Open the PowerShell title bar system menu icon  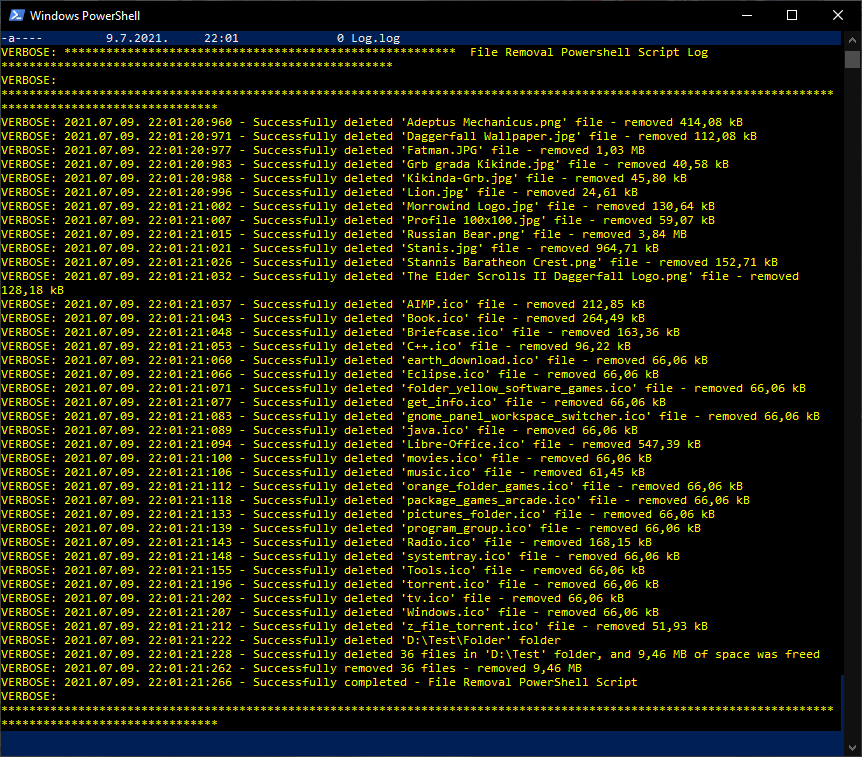coord(17,15)
